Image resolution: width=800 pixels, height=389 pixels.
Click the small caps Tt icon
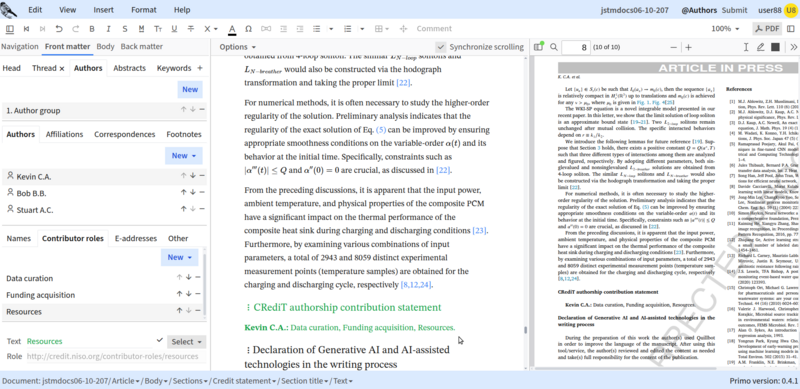click(x=158, y=29)
